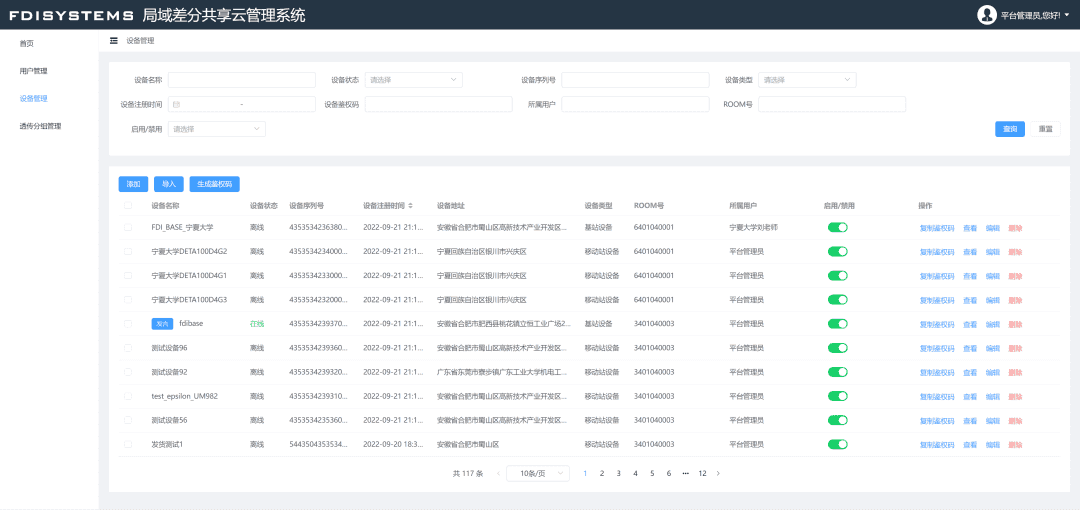Tick the checkbox for 测试设备96 row
The width and height of the screenshot is (1080, 510).
point(127,348)
